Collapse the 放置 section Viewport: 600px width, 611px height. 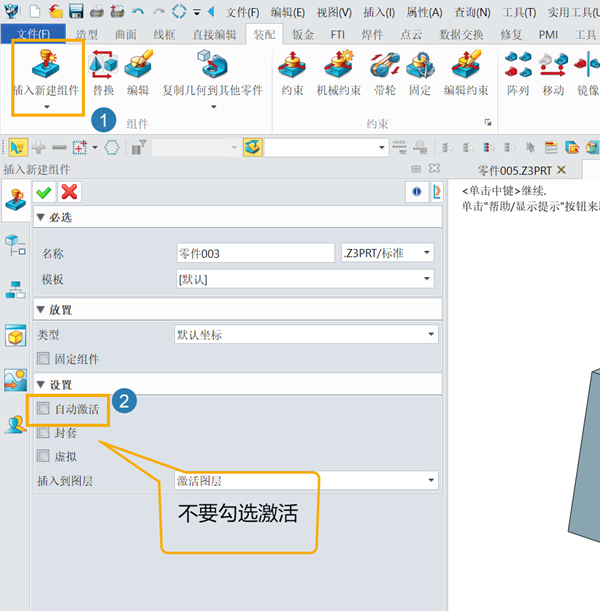pos(41,309)
